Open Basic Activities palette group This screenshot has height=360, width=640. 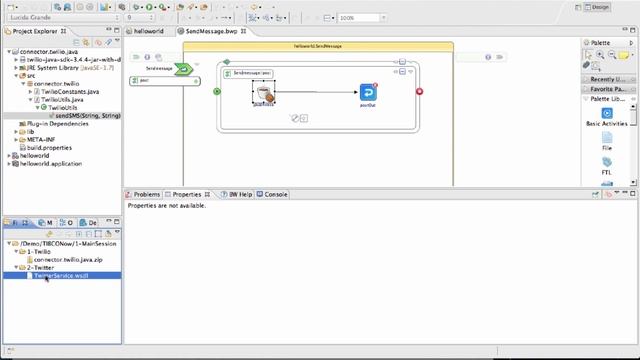[607, 117]
